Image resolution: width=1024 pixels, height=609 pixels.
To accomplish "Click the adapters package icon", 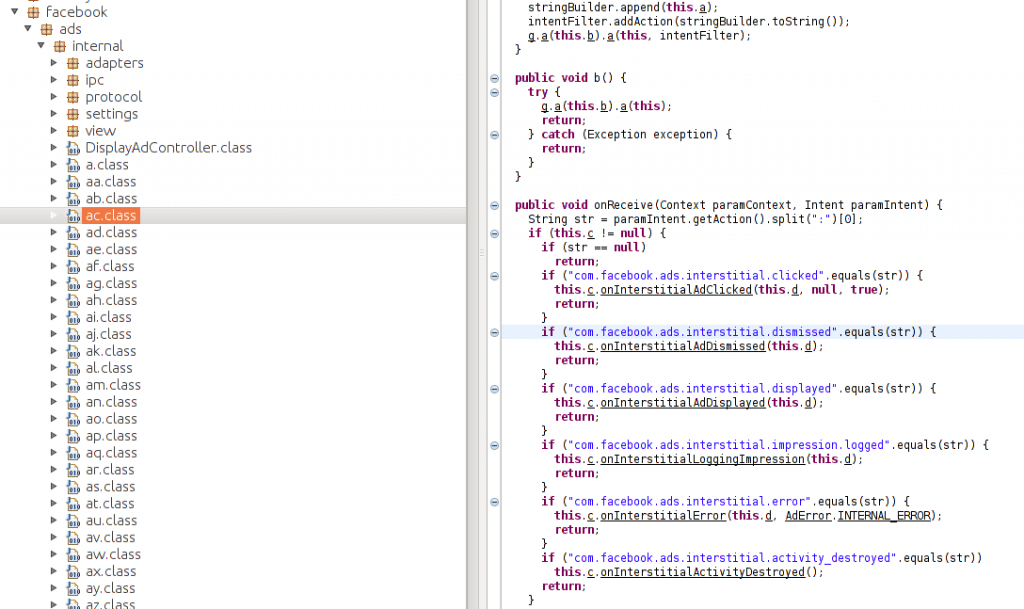I will (x=73, y=63).
